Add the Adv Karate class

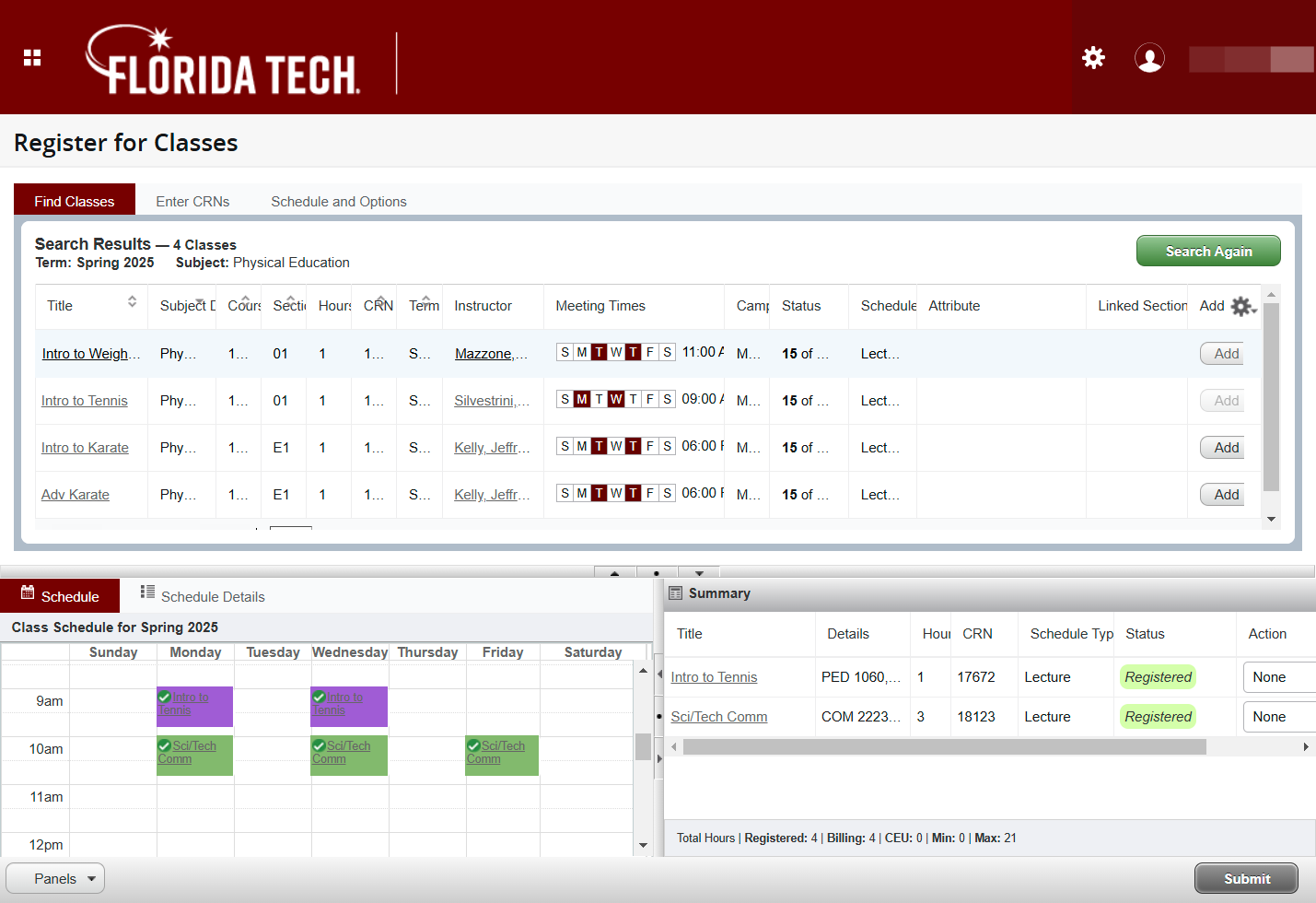[1222, 495]
